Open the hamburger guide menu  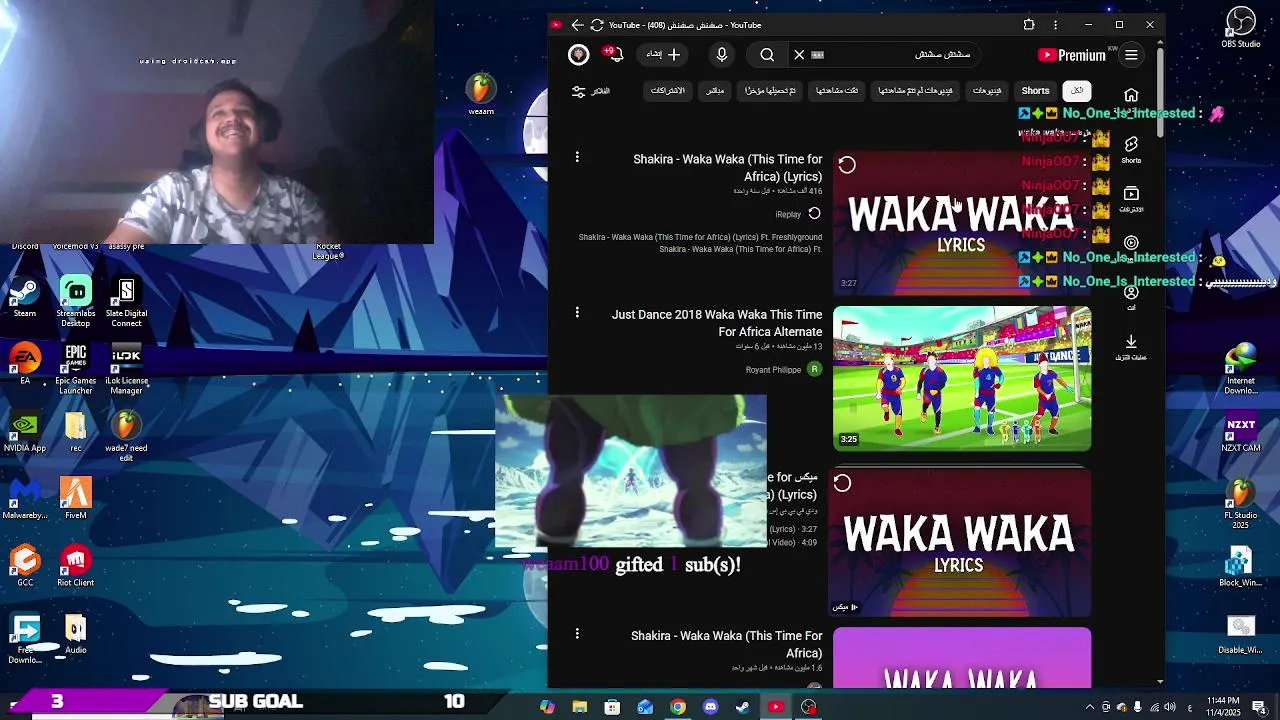click(x=1131, y=55)
